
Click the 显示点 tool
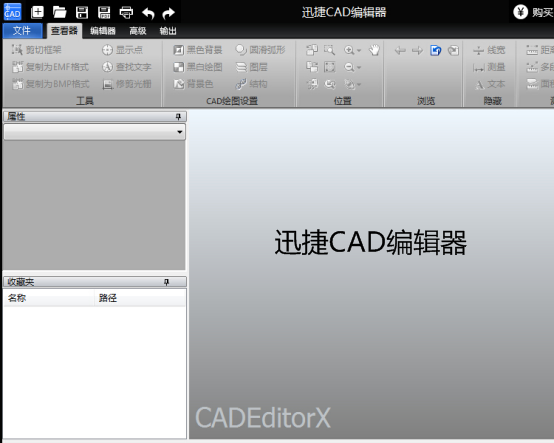123,50
